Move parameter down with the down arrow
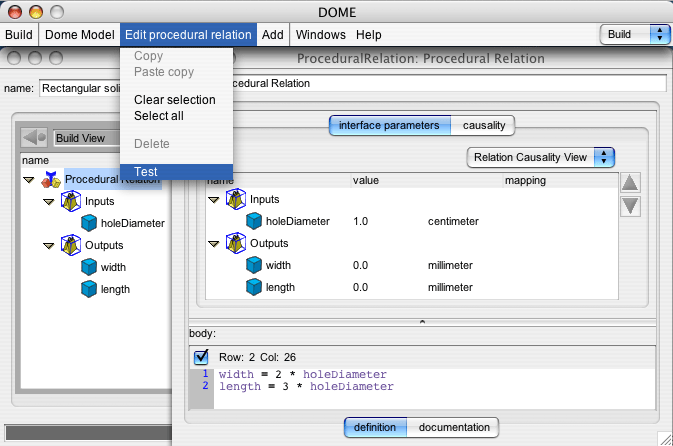Screen dimensions: 673x446 tap(630, 206)
